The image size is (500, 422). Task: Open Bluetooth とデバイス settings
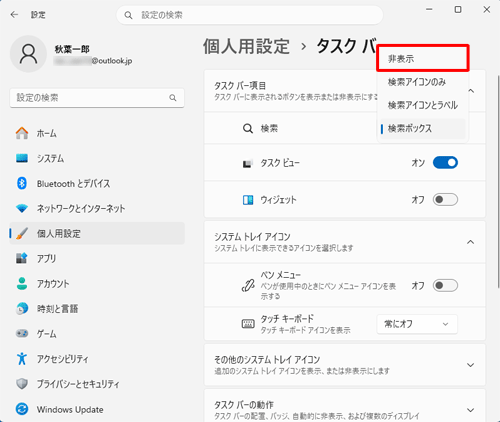tap(97, 183)
